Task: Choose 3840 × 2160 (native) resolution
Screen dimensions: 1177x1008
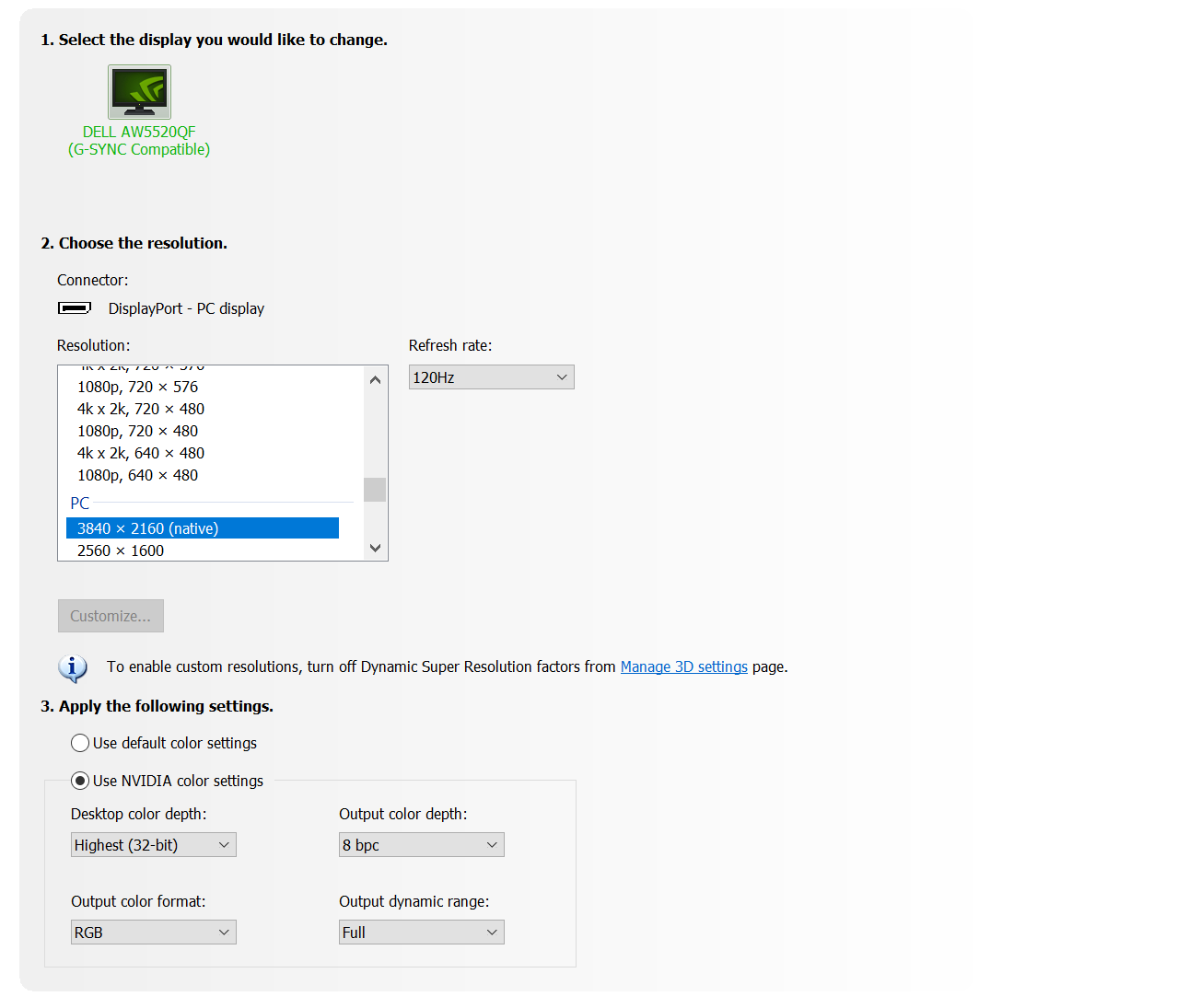Action: 203,528
